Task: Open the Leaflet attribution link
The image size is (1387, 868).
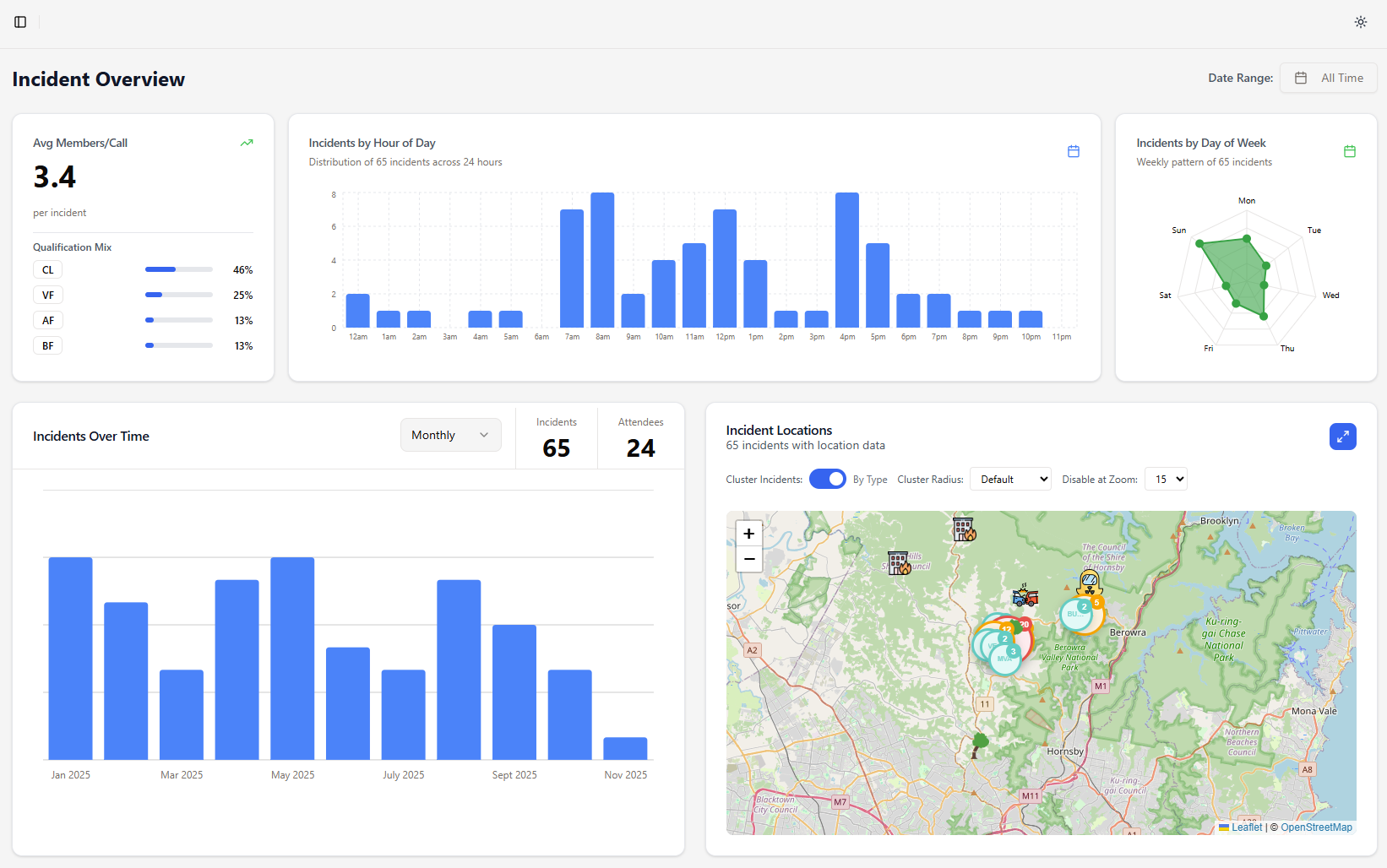Action: pyautogui.click(x=1246, y=827)
